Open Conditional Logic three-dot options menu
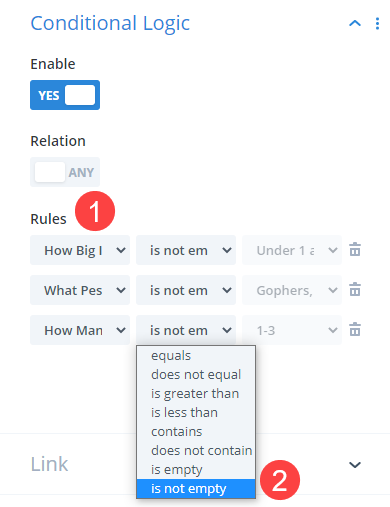This screenshot has width=390, height=507. [x=377, y=24]
